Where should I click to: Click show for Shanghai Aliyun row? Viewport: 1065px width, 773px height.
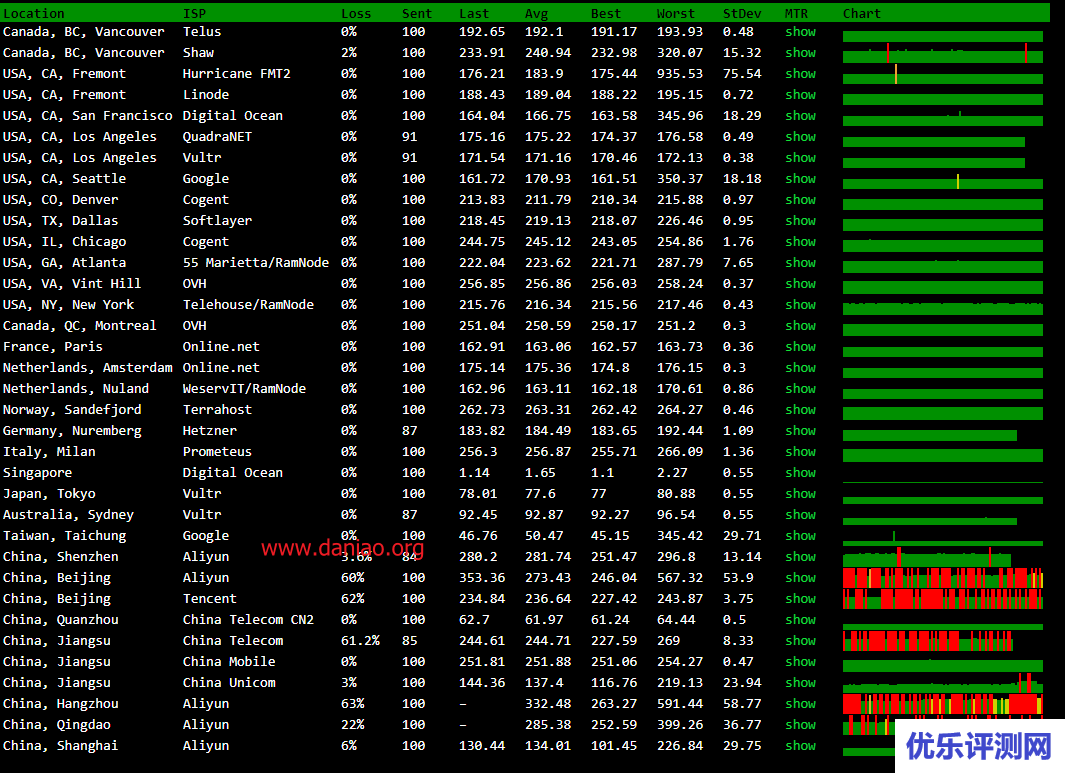[800, 746]
